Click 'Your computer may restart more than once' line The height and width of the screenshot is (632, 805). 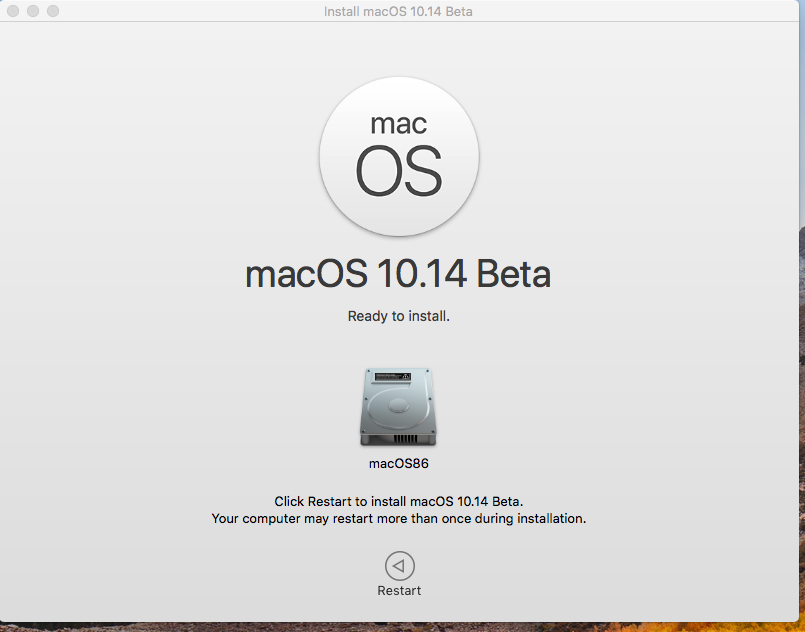click(398, 519)
